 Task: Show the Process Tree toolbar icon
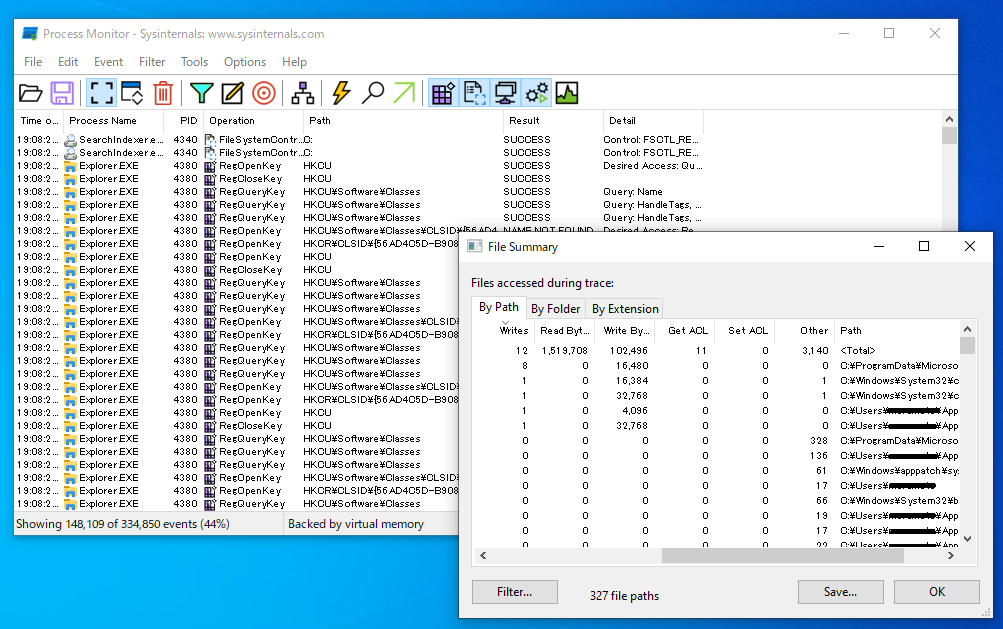[x=303, y=93]
